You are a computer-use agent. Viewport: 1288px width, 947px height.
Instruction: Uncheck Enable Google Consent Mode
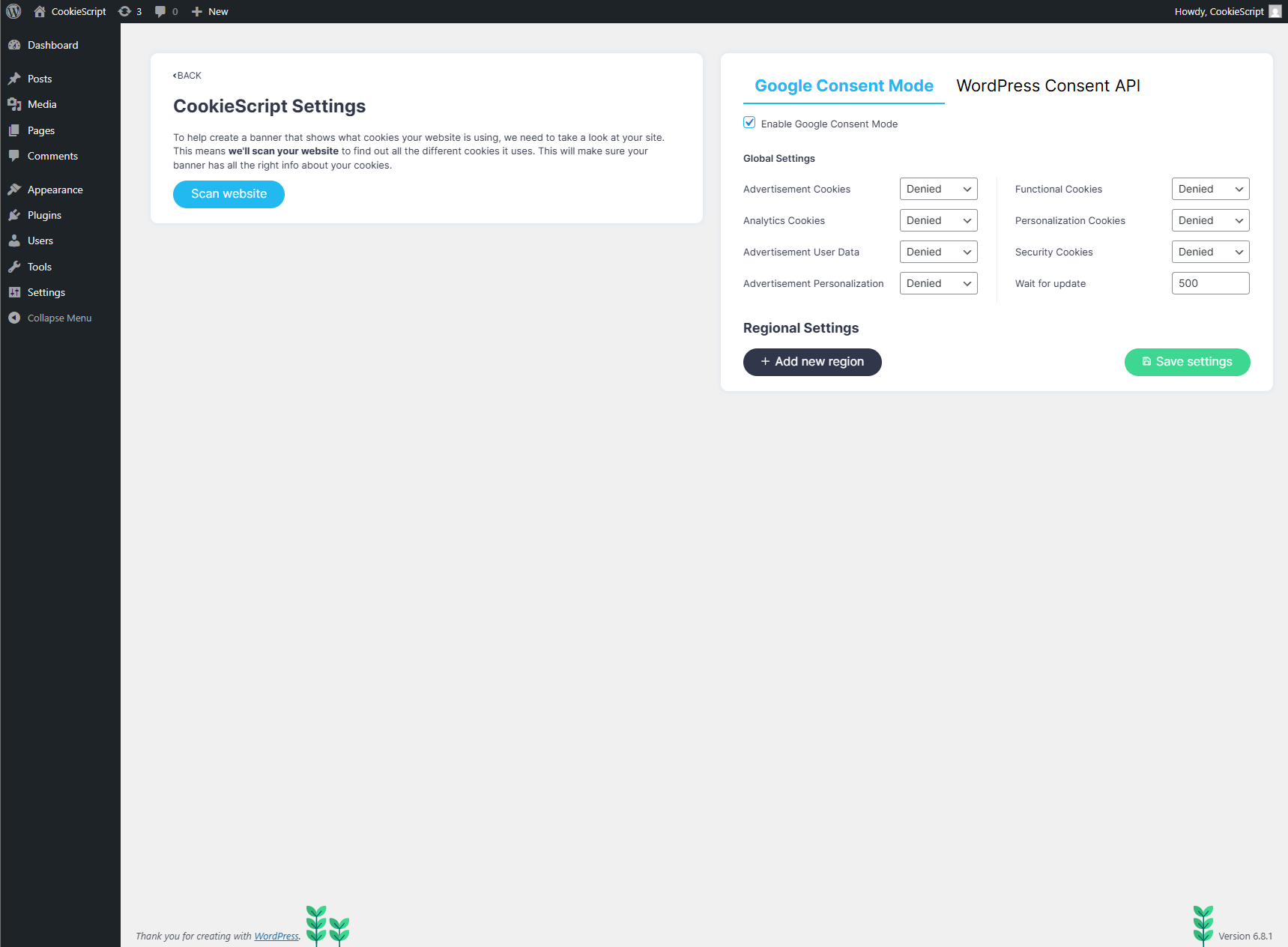(749, 123)
